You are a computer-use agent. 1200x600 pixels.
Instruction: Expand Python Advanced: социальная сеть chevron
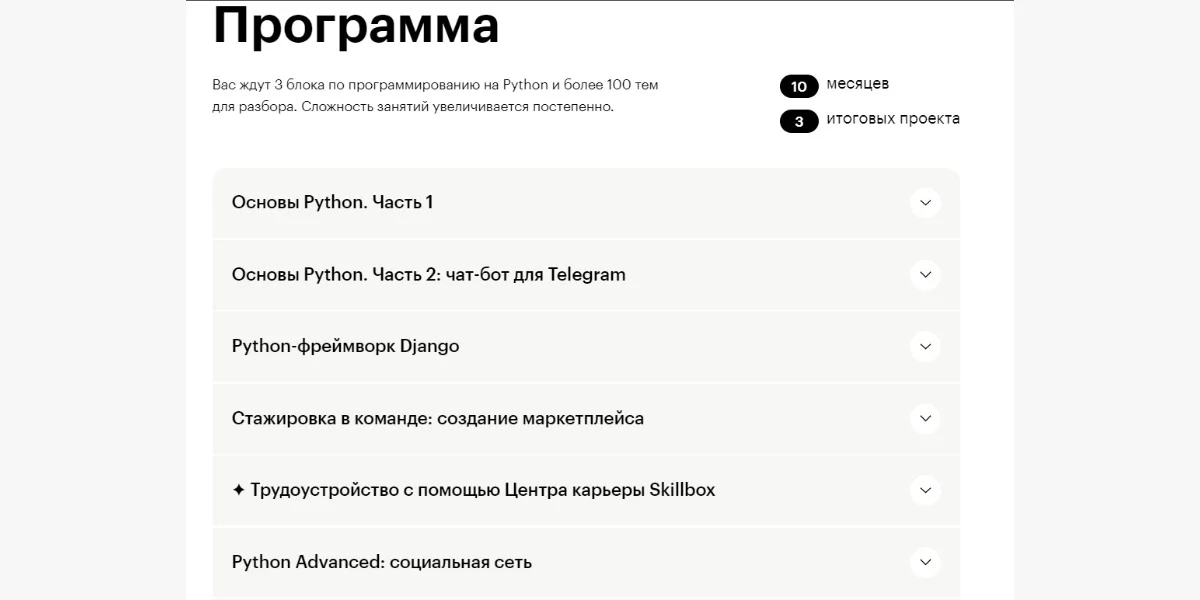pos(925,563)
